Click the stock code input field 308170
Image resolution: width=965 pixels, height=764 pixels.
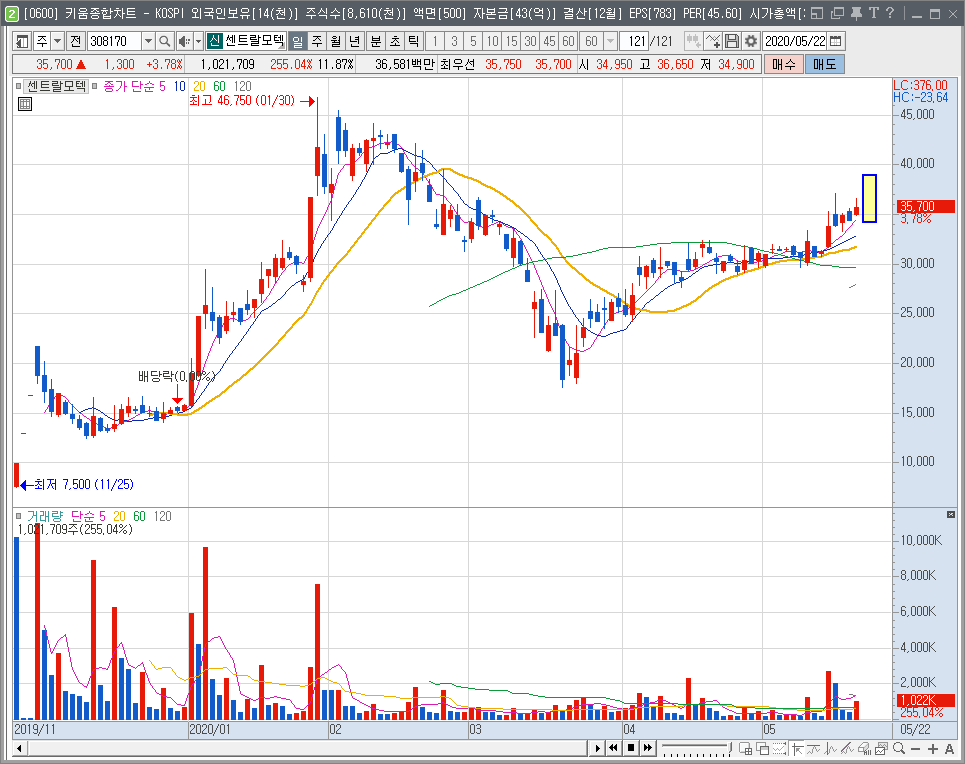(x=114, y=41)
